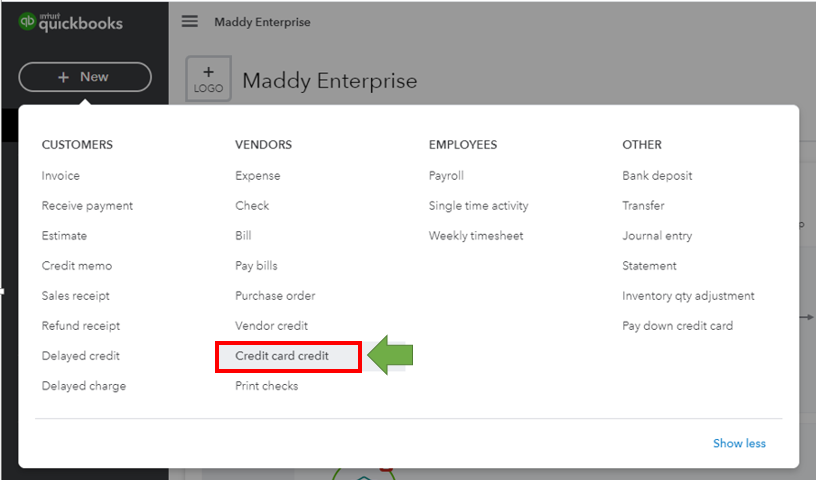Add a company logo placeholder
The height and width of the screenshot is (480, 816).
coord(208,79)
